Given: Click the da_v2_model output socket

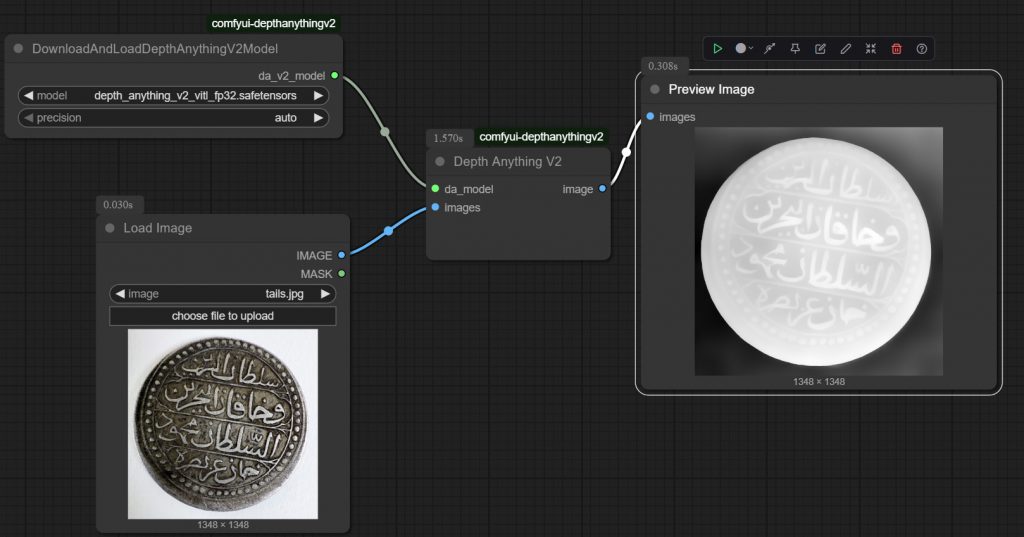Looking at the screenshot, I should (x=334, y=75).
